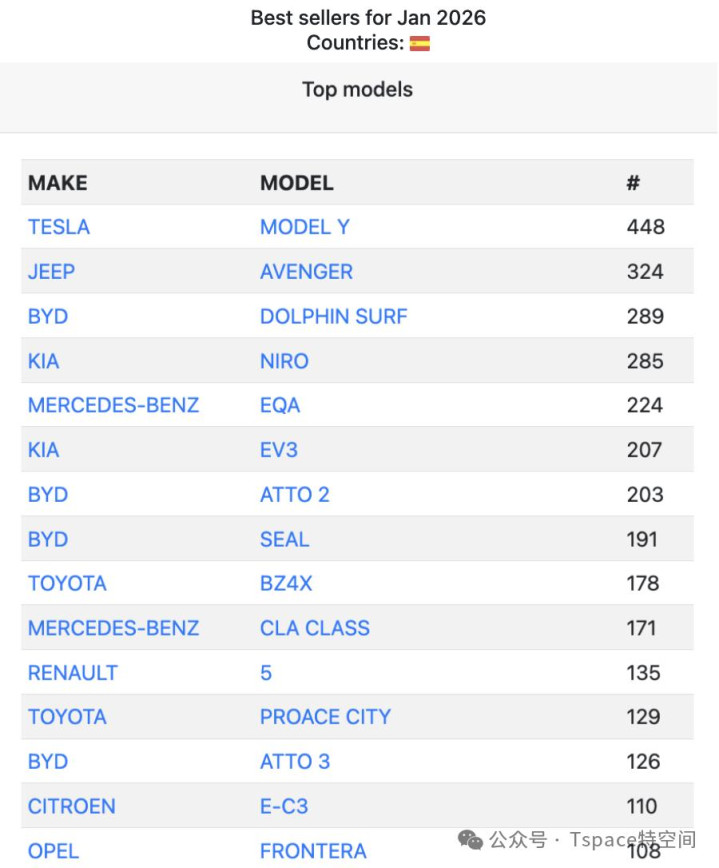
Task: Click the BZ4X model link
Action: click(286, 583)
